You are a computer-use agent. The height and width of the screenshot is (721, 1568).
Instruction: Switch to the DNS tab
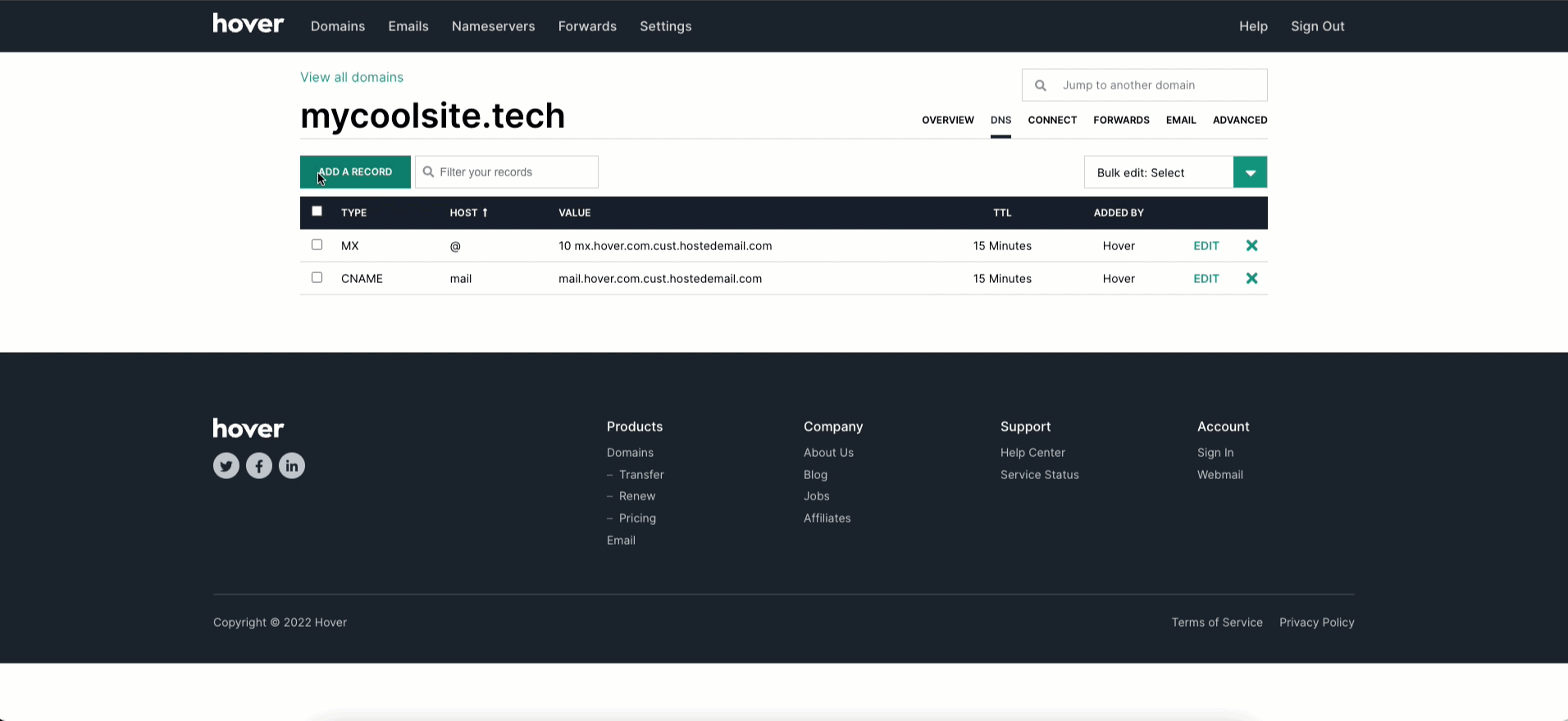pos(1001,120)
